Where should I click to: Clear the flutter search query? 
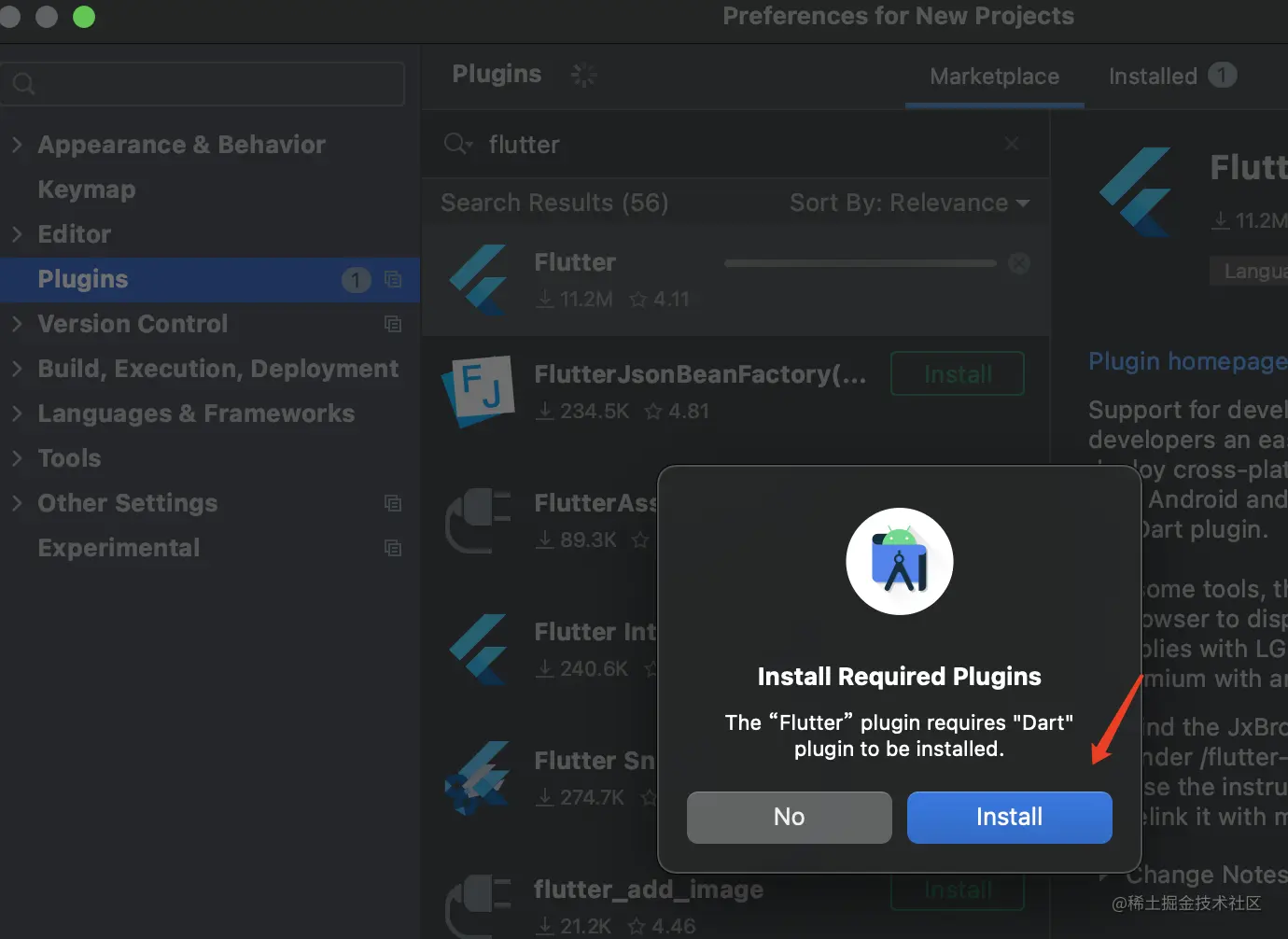pos(1012,144)
